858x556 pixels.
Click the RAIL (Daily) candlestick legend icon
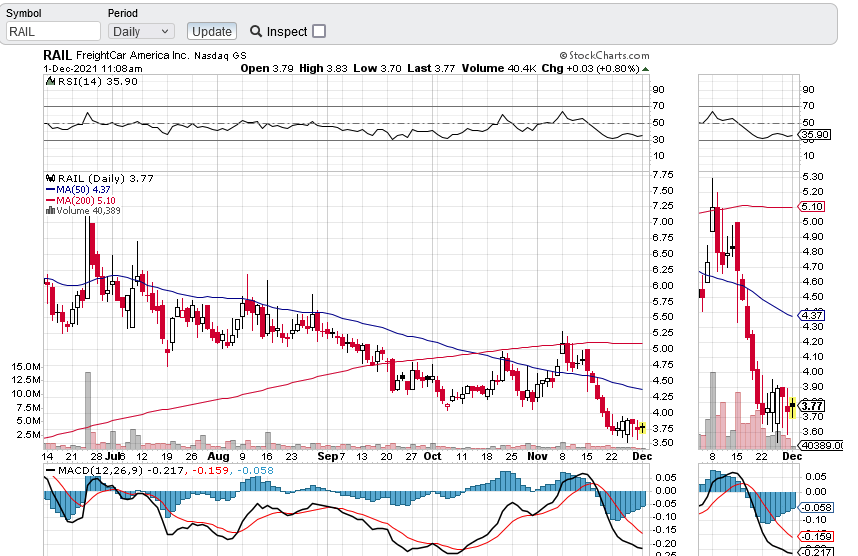(x=49, y=178)
